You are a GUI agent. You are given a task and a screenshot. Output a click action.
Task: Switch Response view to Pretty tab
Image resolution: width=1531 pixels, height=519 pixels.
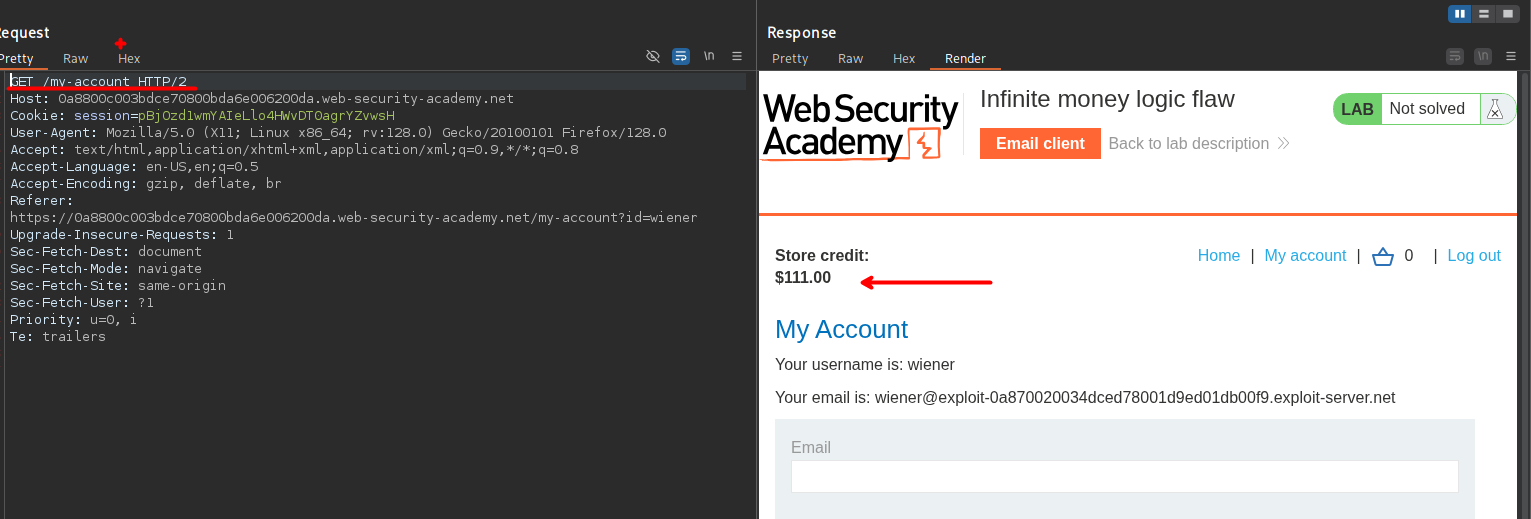tap(790, 59)
